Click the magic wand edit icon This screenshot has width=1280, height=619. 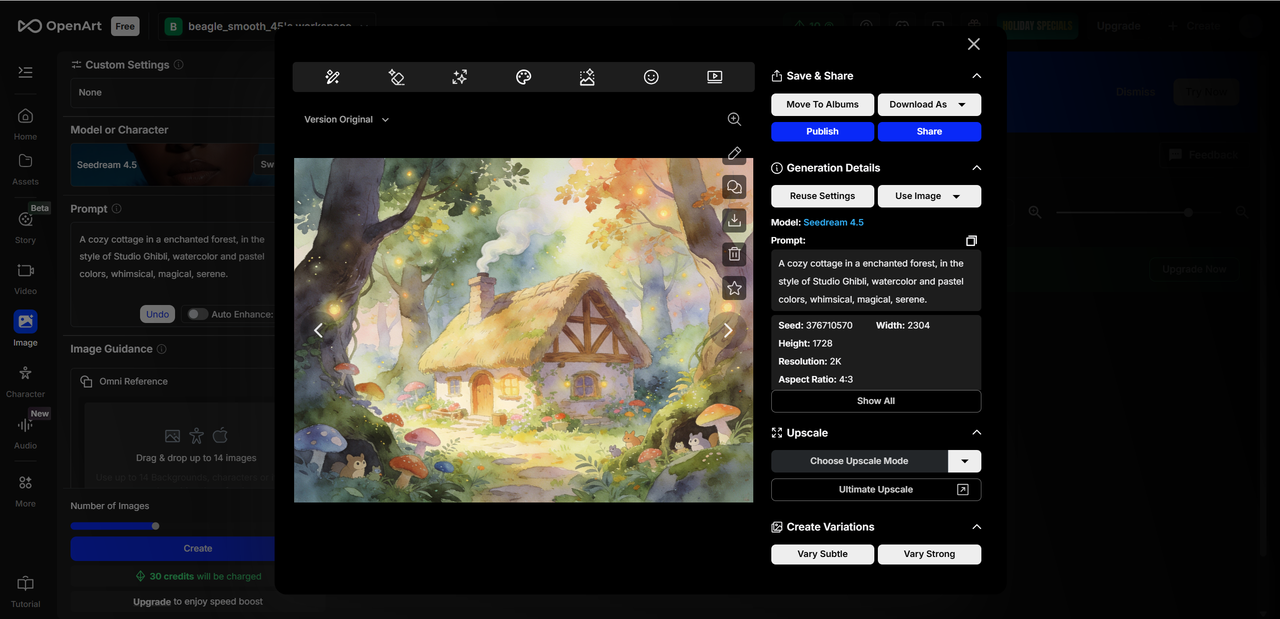(333, 77)
